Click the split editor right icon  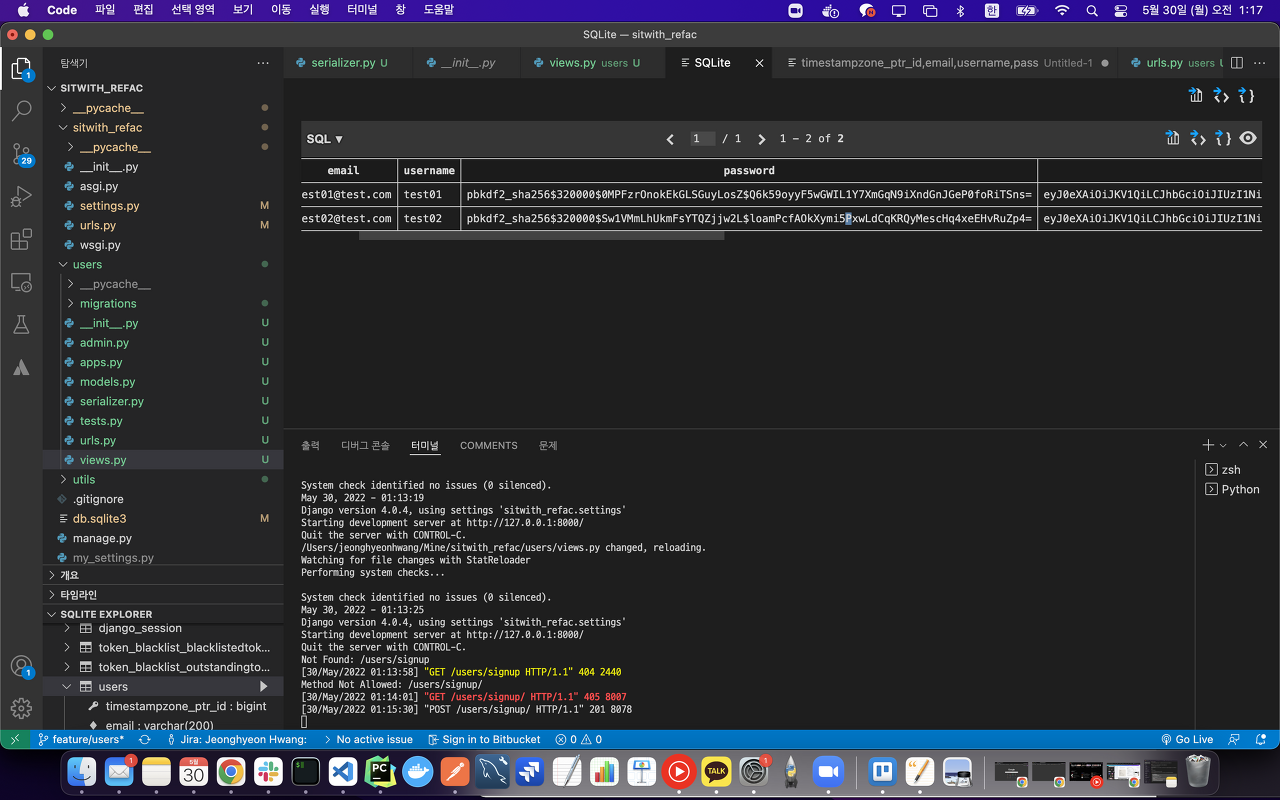[x=1237, y=62]
